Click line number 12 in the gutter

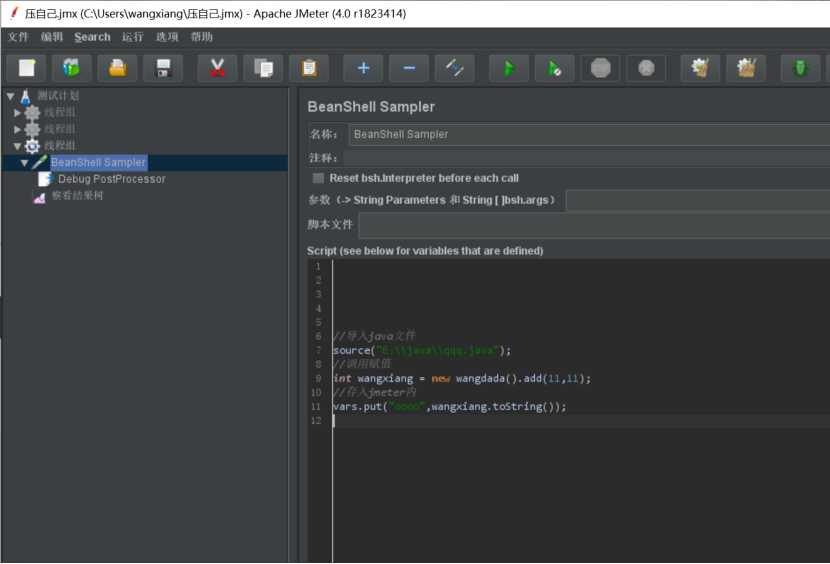[x=317, y=420]
